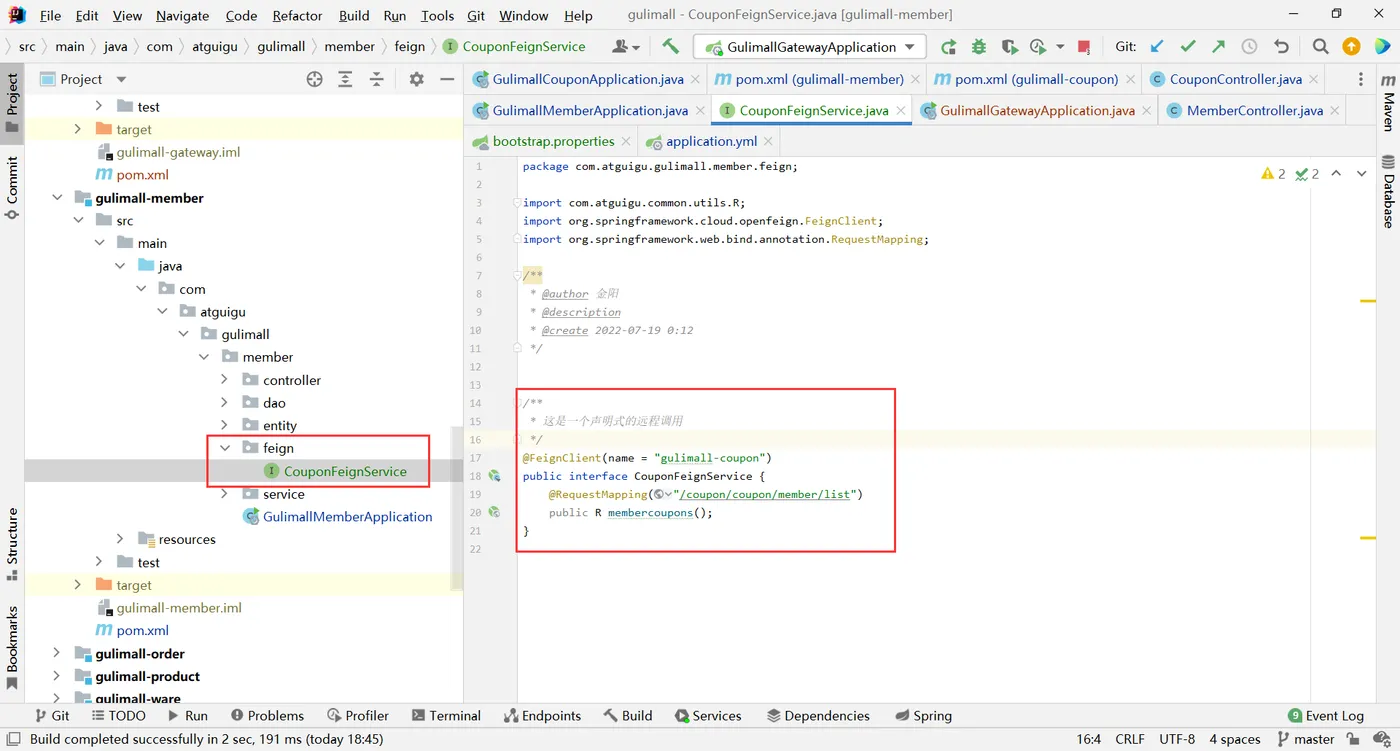
Task: Stop the running application with the red square
Action: click(1084, 46)
